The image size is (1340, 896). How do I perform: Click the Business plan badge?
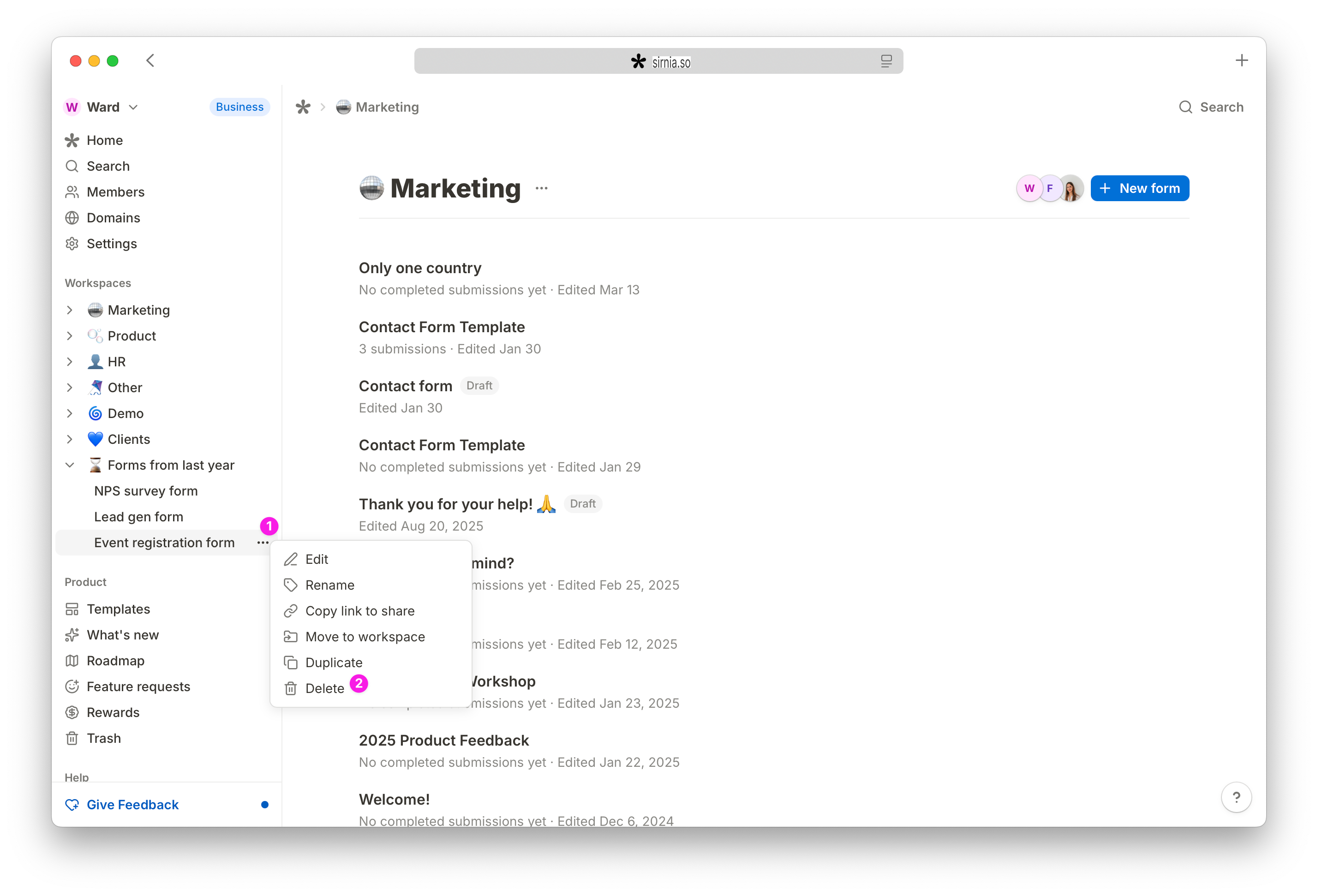point(239,107)
